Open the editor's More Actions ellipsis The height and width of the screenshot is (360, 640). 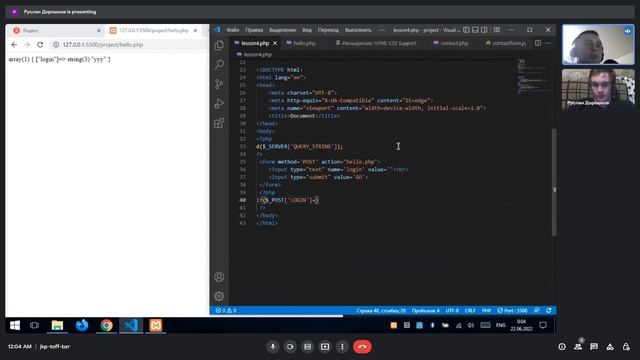[x=548, y=43]
